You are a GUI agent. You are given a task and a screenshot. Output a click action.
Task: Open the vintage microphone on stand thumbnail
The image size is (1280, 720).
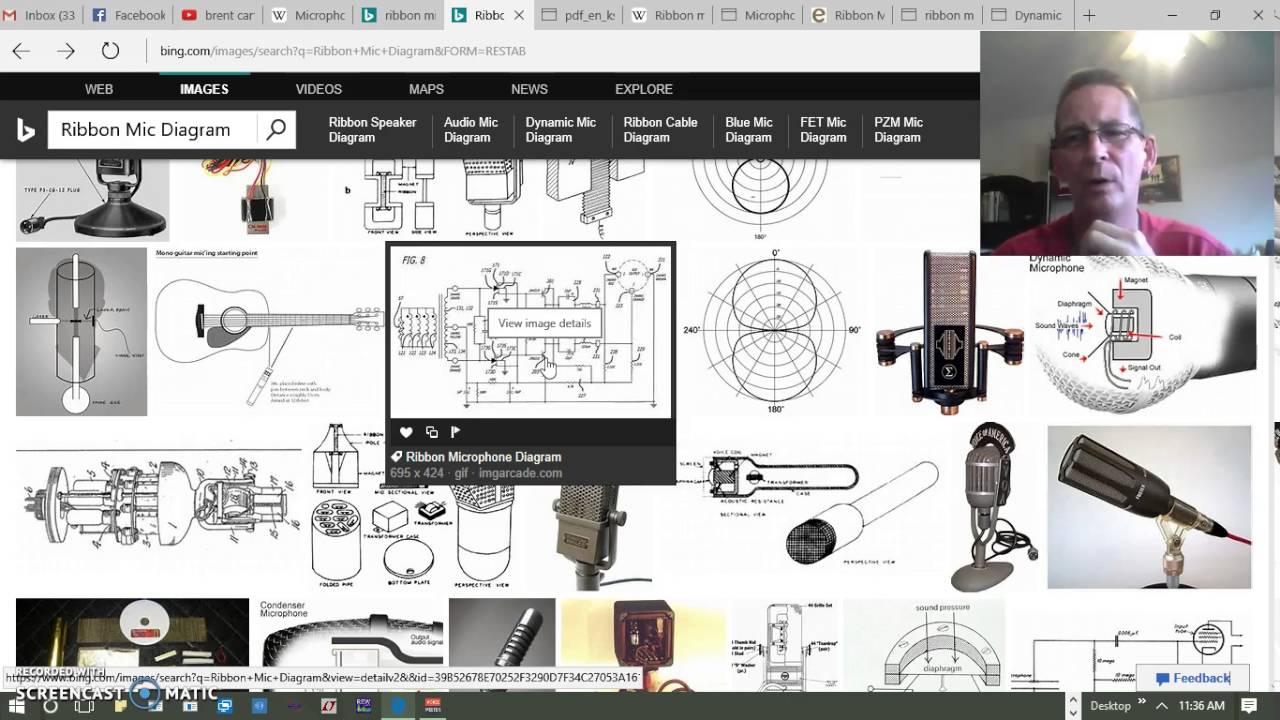[x=994, y=507]
